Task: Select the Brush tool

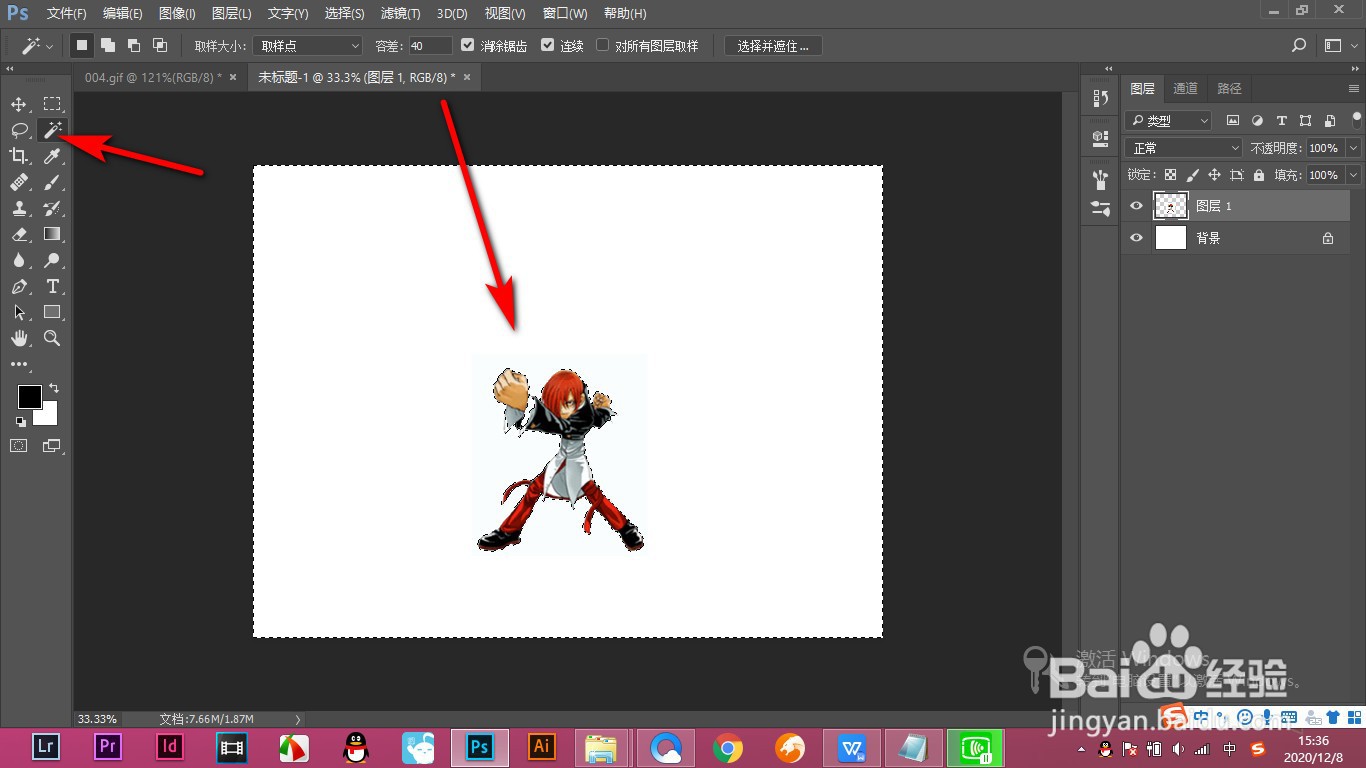Action: [x=52, y=182]
